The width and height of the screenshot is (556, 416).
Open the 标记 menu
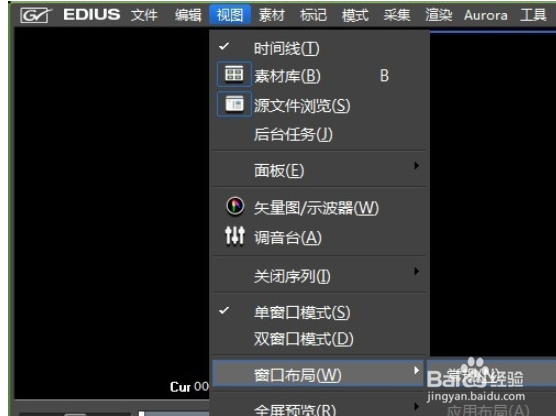coord(313,15)
